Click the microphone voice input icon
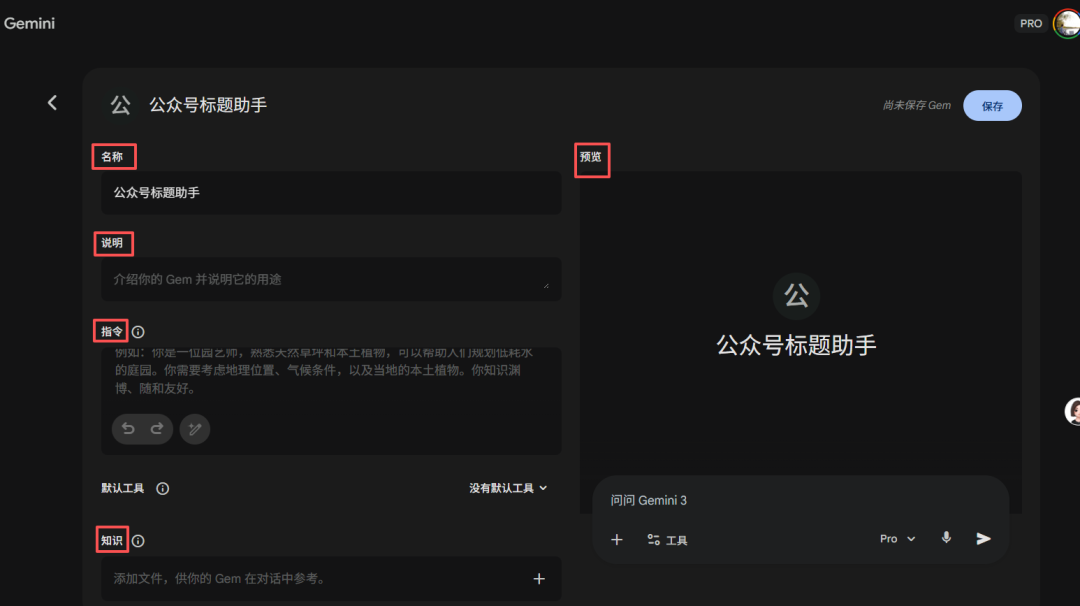This screenshot has width=1080, height=606. [946, 538]
